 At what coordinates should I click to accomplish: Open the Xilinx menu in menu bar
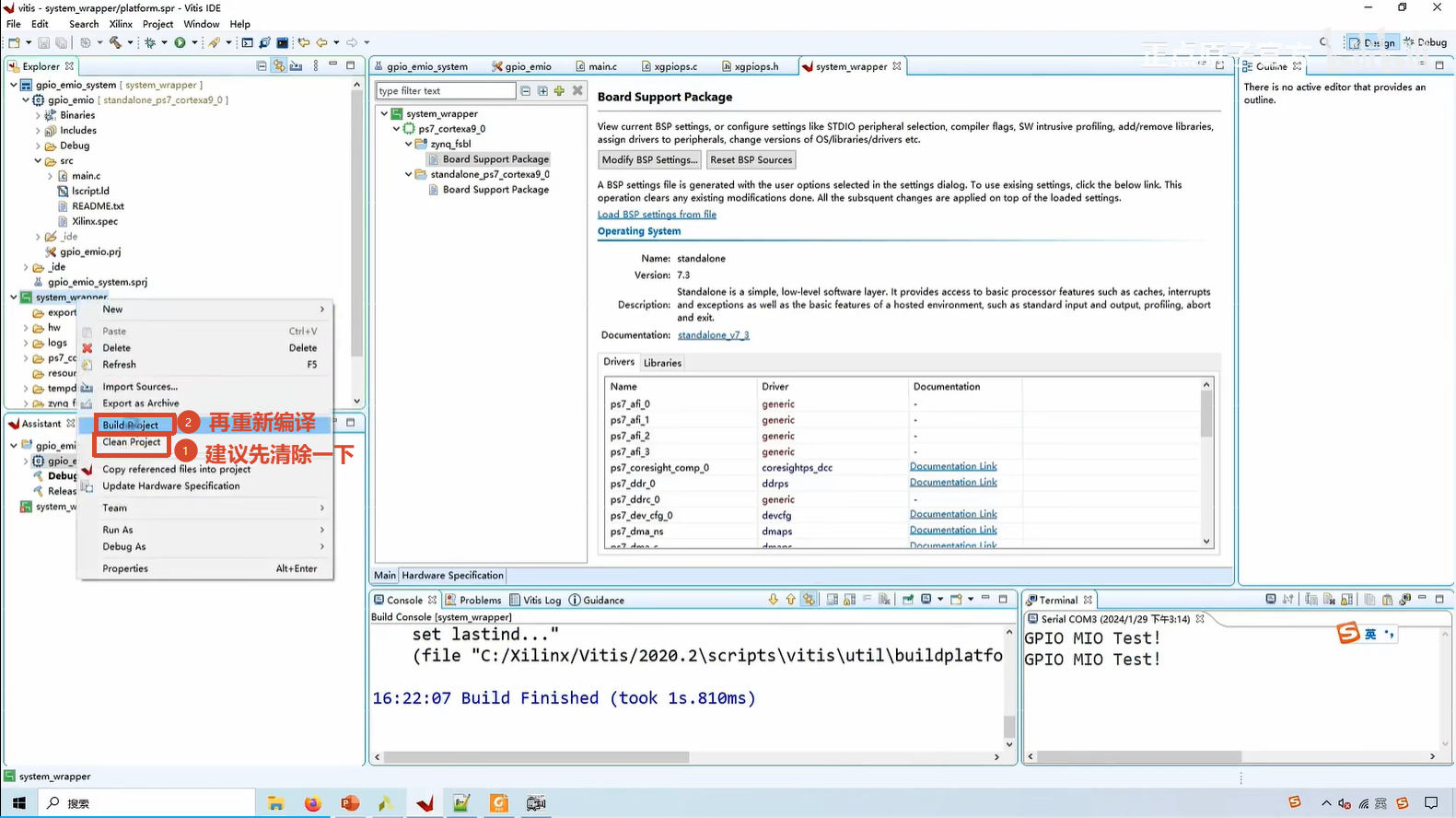121,24
